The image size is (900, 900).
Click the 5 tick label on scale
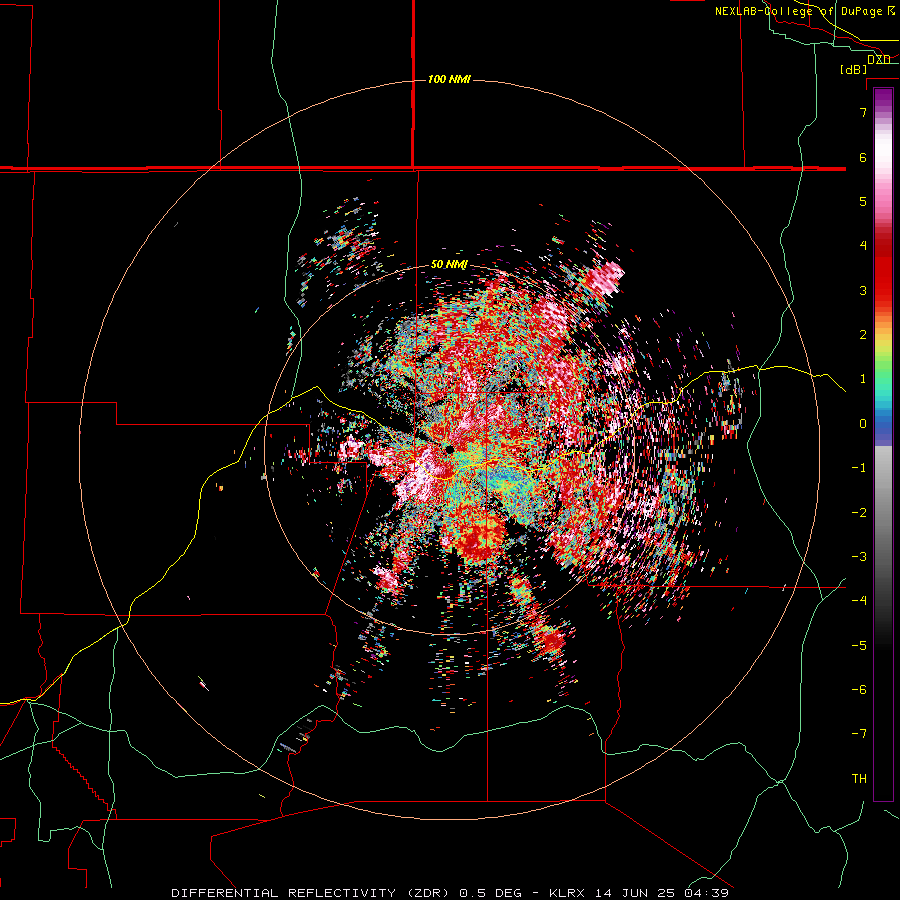(x=863, y=201)
